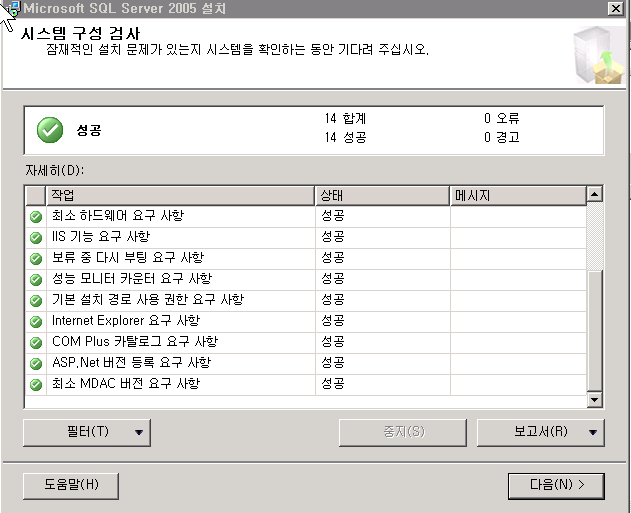Click green check icon for 보류 중 다시 부팅 row
Screen dimensions: 631x513
pos(36,259)
